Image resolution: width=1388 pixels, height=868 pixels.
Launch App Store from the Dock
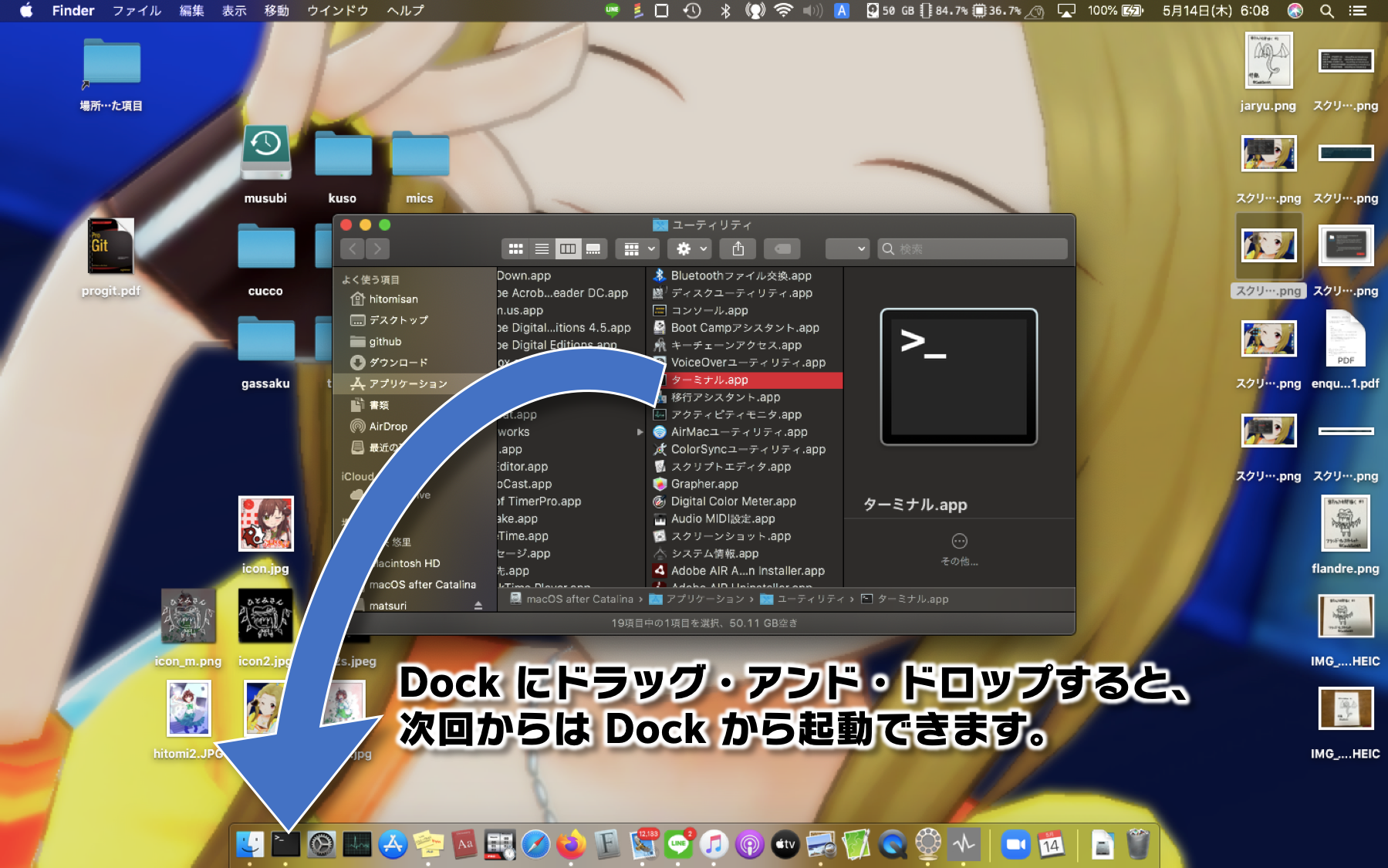pyautogui.click(x=393, y=844)
